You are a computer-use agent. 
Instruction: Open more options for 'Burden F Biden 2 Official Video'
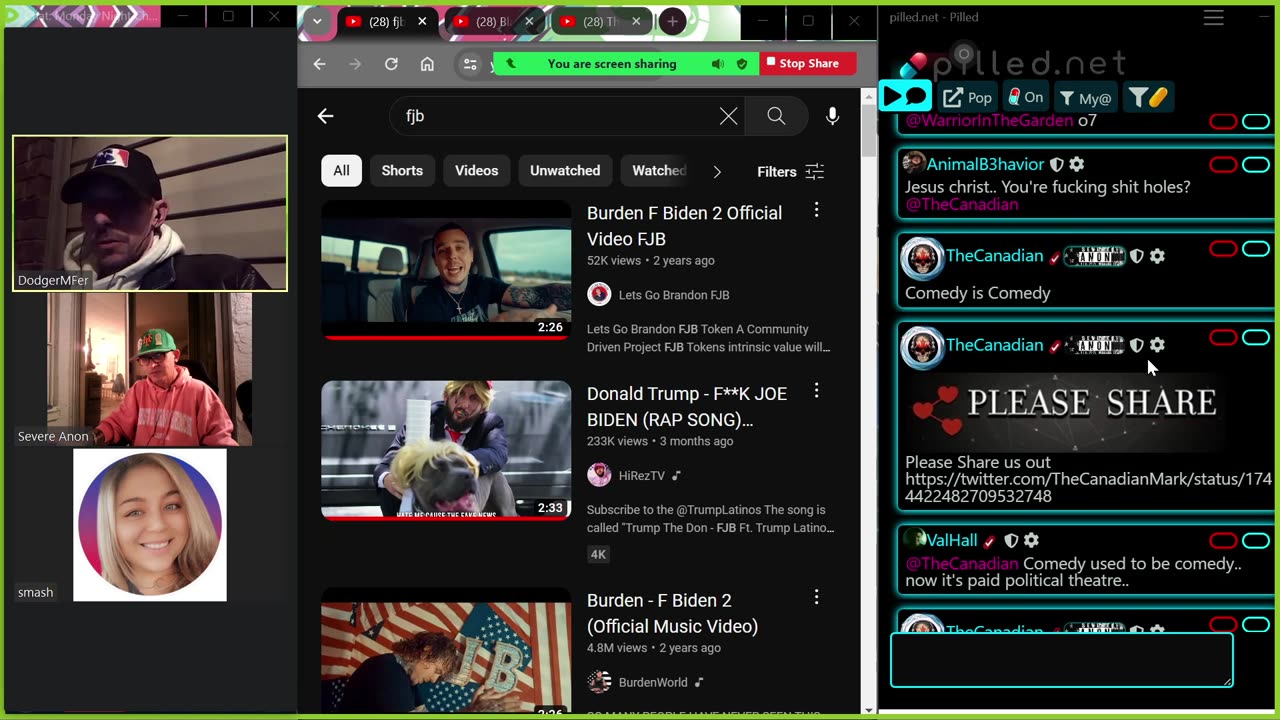pos(816,210)
